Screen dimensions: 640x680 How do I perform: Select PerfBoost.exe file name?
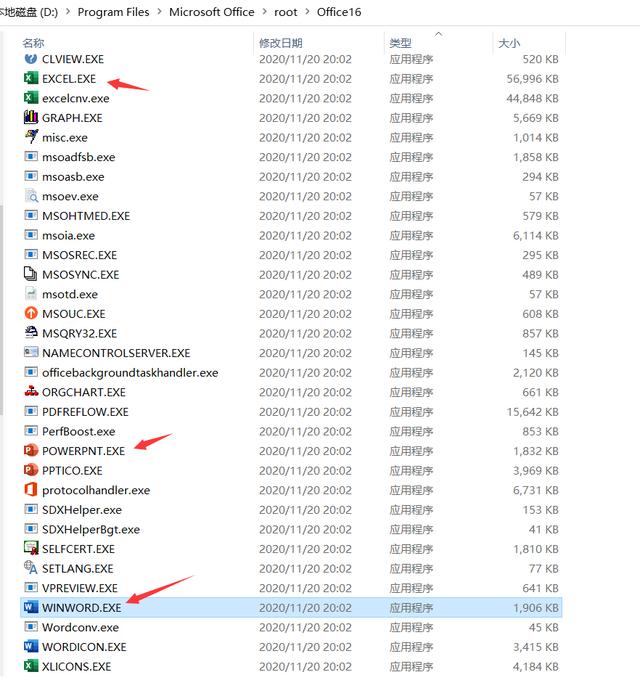click(78, 431)
